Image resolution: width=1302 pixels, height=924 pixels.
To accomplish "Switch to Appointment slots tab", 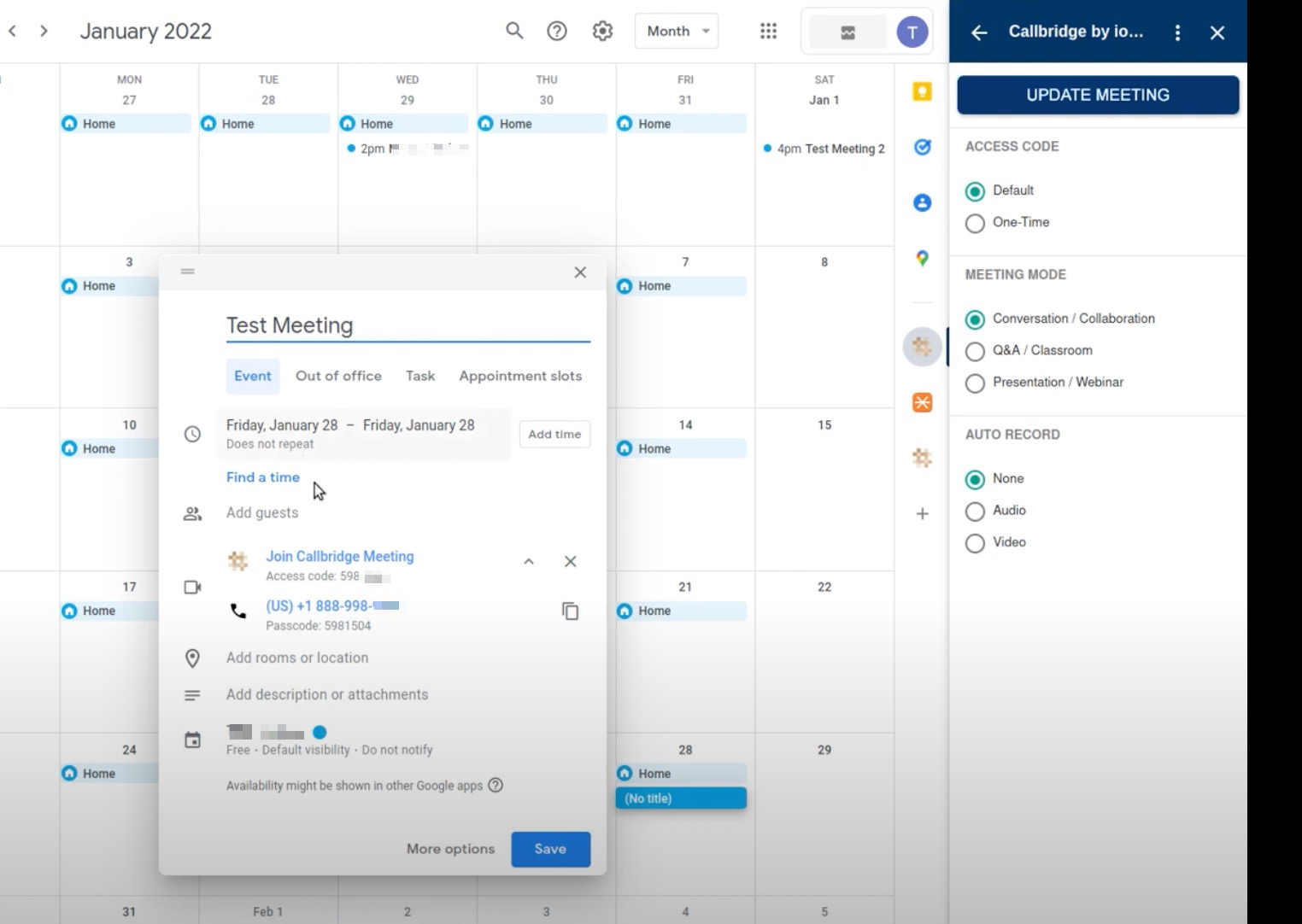I will coord(520,377).
